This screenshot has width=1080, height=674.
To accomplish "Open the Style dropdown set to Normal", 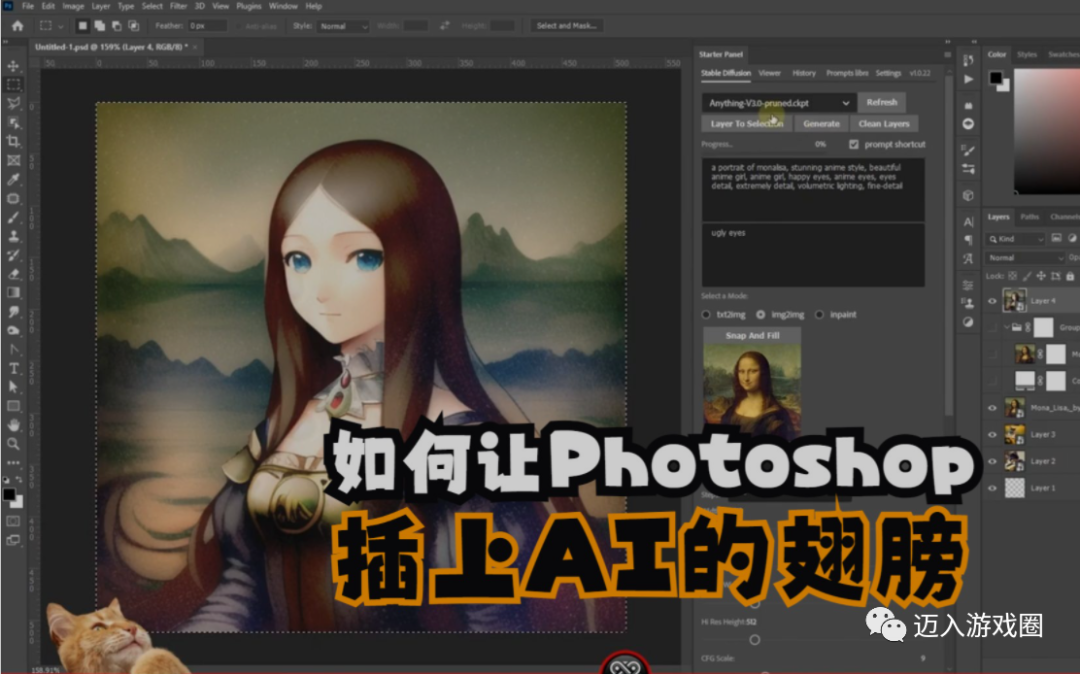I will (x=343, y=26).
